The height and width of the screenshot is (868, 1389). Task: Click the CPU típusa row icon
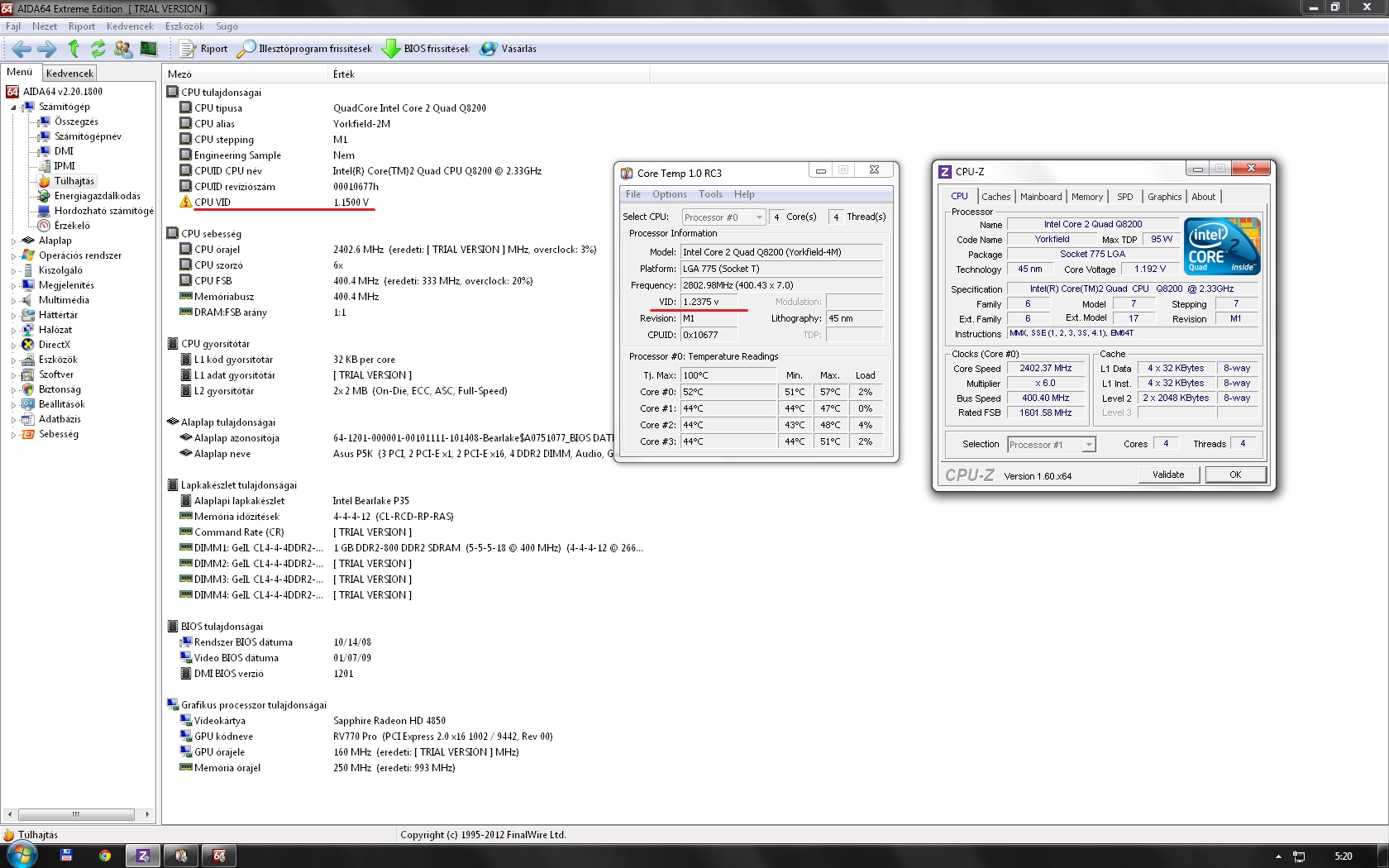(186, 108)
